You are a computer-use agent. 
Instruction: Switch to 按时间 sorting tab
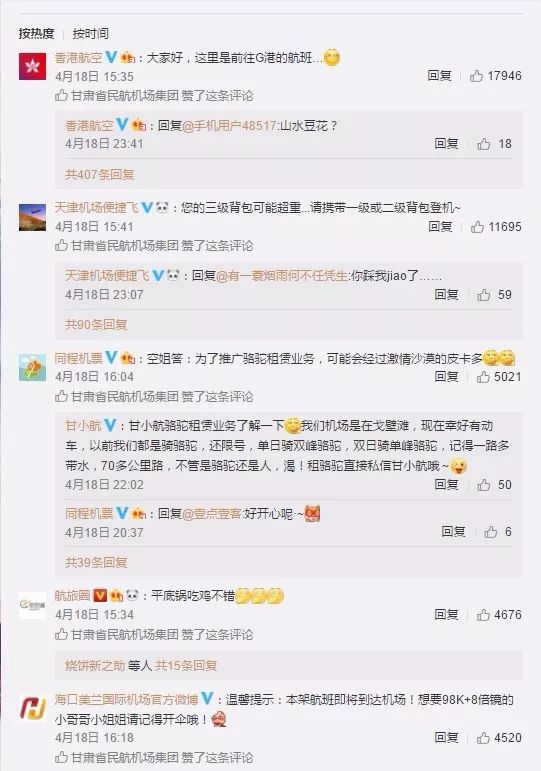coord(90,33)
